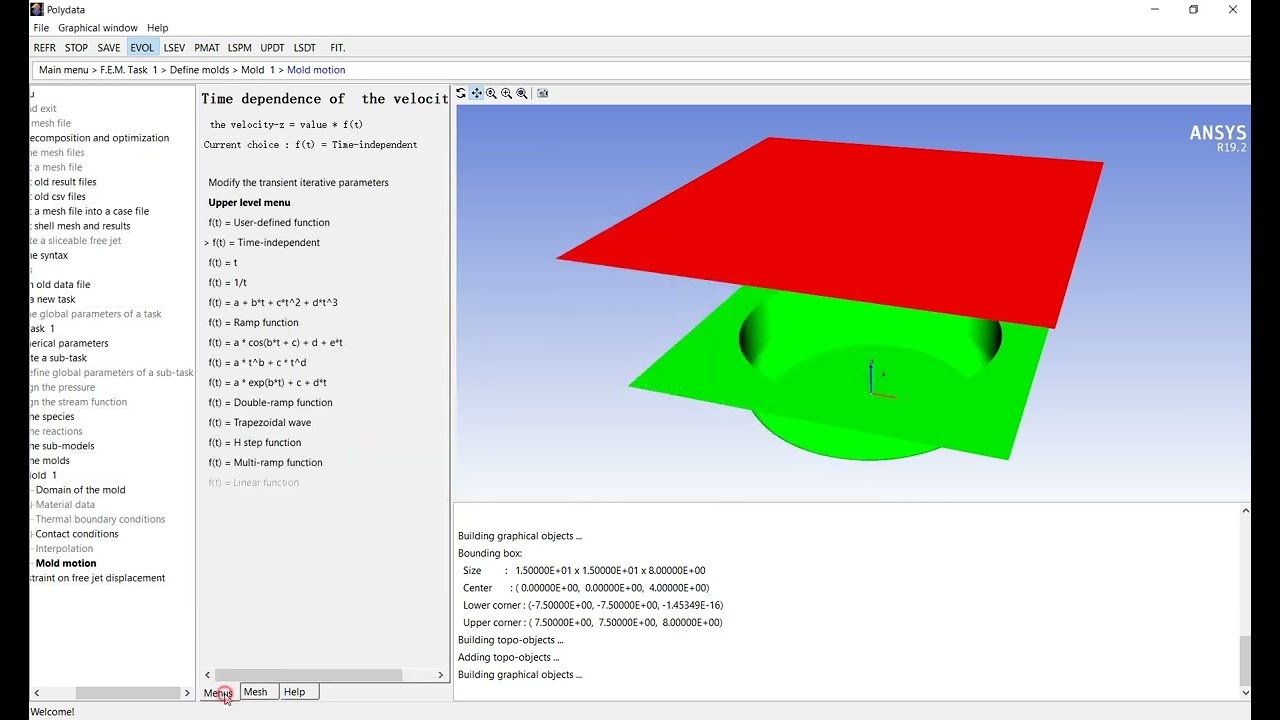
Task: Select Domain of the mold tree item
Action: coord(80,490)
